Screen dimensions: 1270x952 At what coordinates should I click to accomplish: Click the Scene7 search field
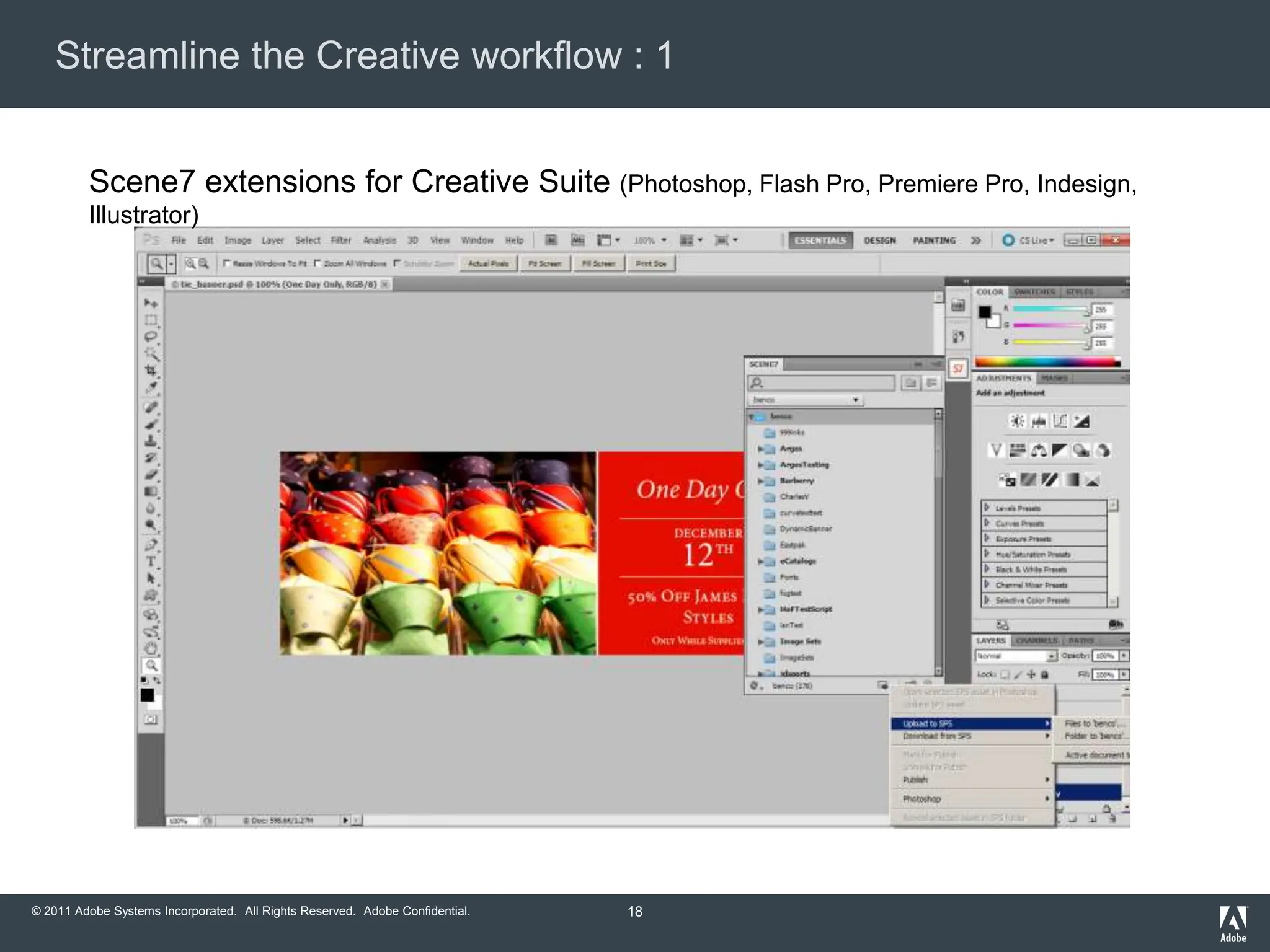click(x=821, y=383)
